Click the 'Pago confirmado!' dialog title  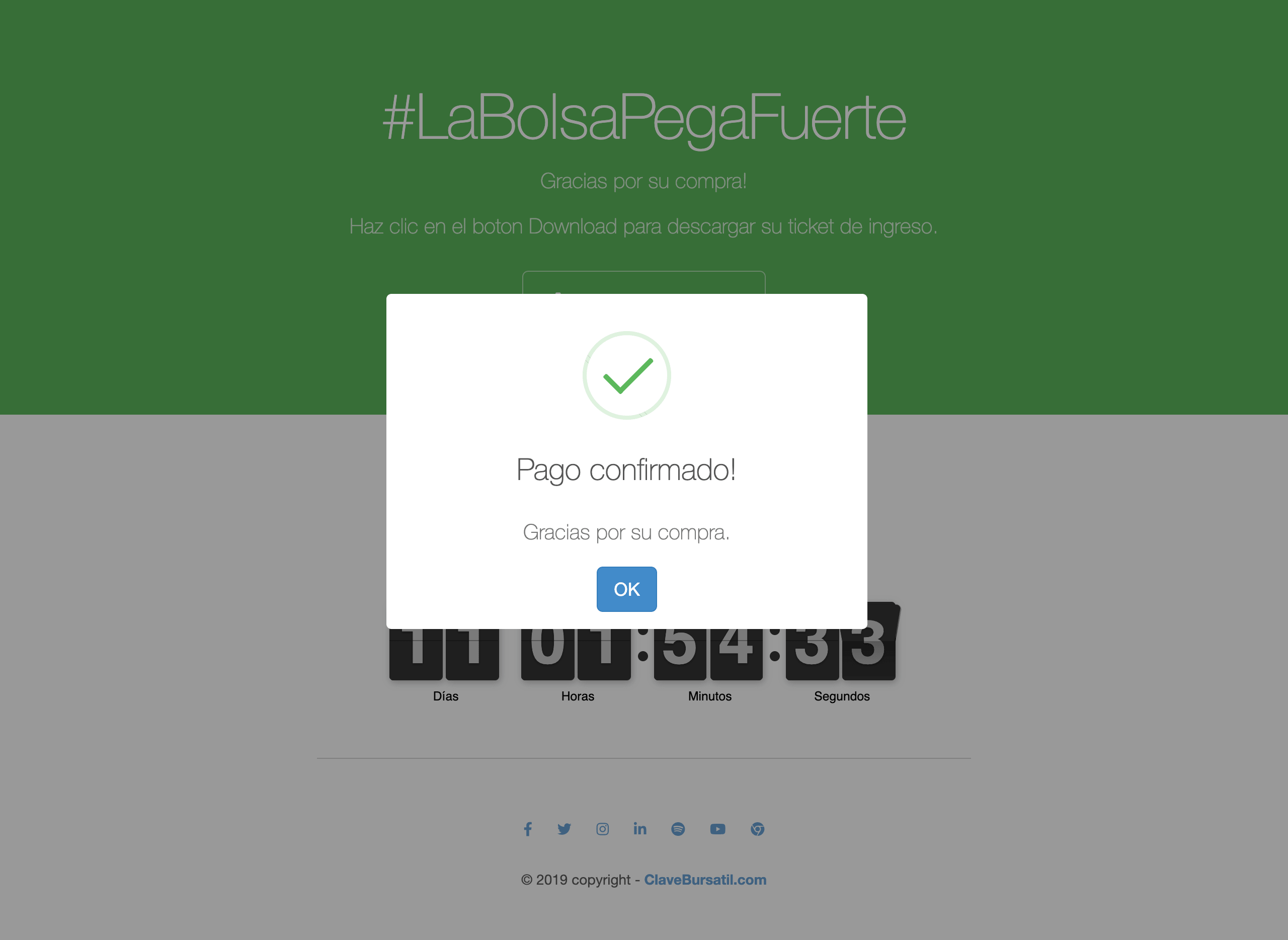click(626, 471)
